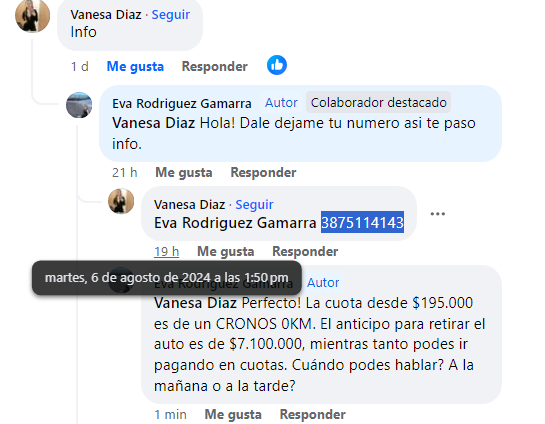Click Responder under the 1 min comment
The height and width of the screenshot is (424, 545).
point(312,414)
